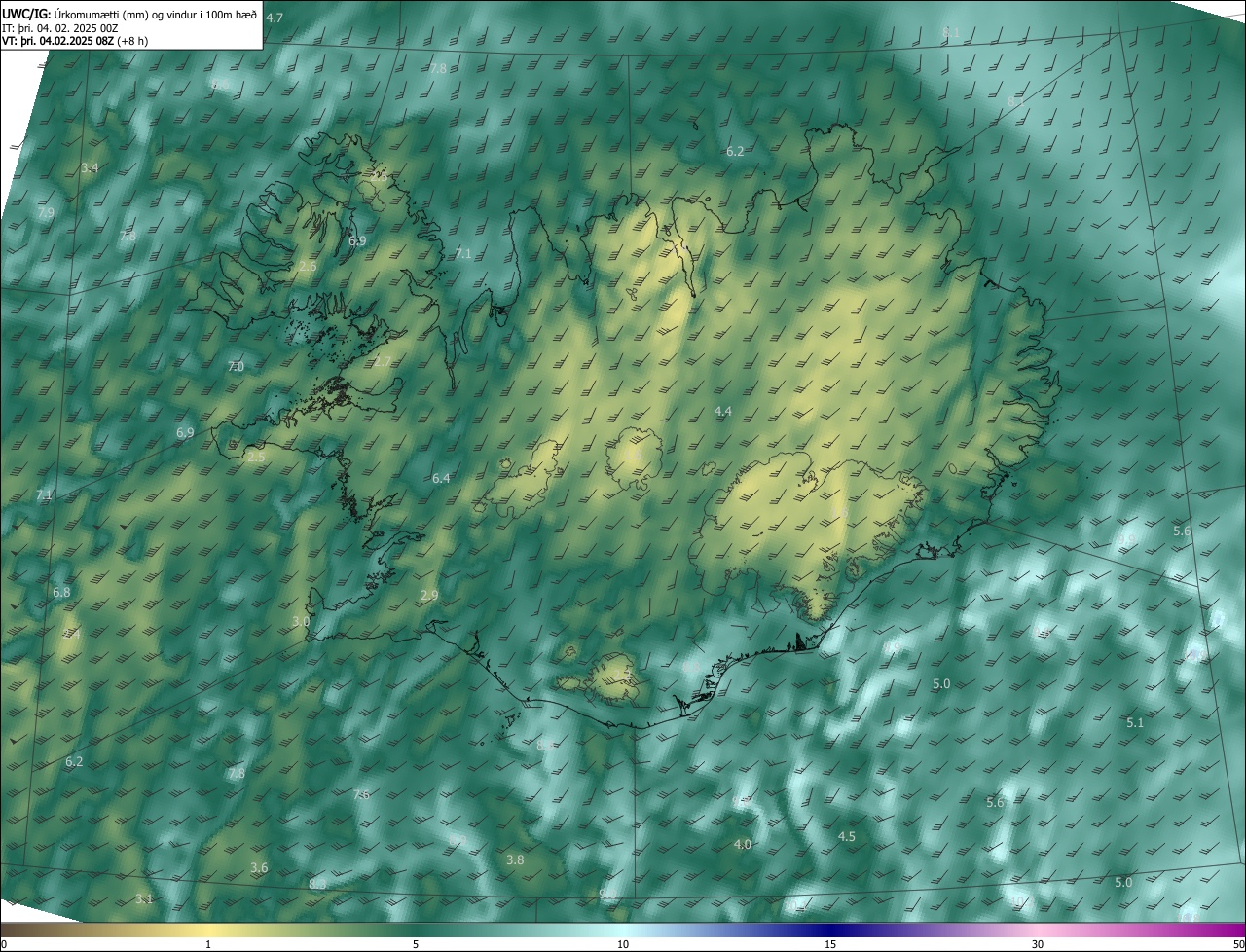Screen dimensions: 1246x952
Task: Click the value 6.4 on the map
Action: (x=441, y=478)
